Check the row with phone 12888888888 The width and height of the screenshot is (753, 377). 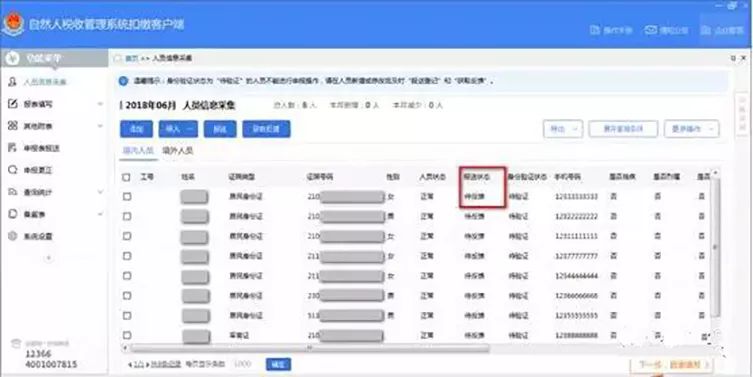(126, 335)
